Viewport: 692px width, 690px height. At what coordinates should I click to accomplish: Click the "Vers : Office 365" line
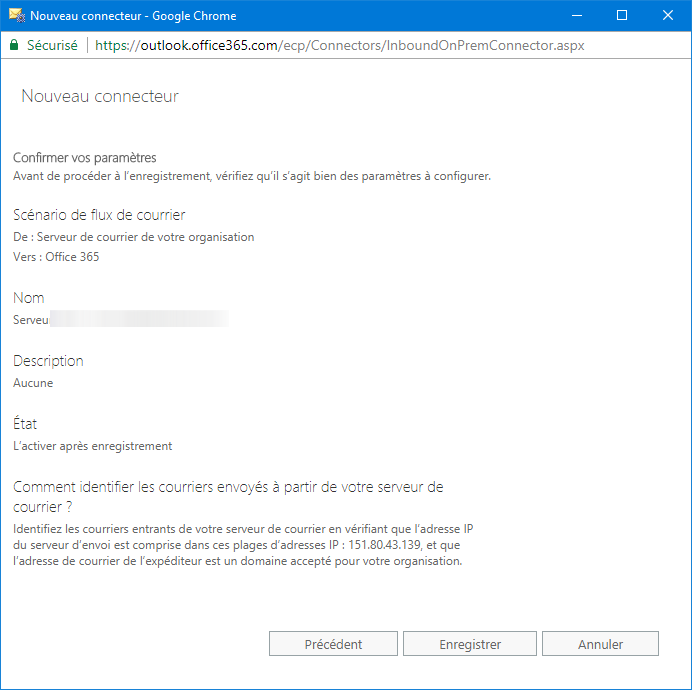coord(56,257)
